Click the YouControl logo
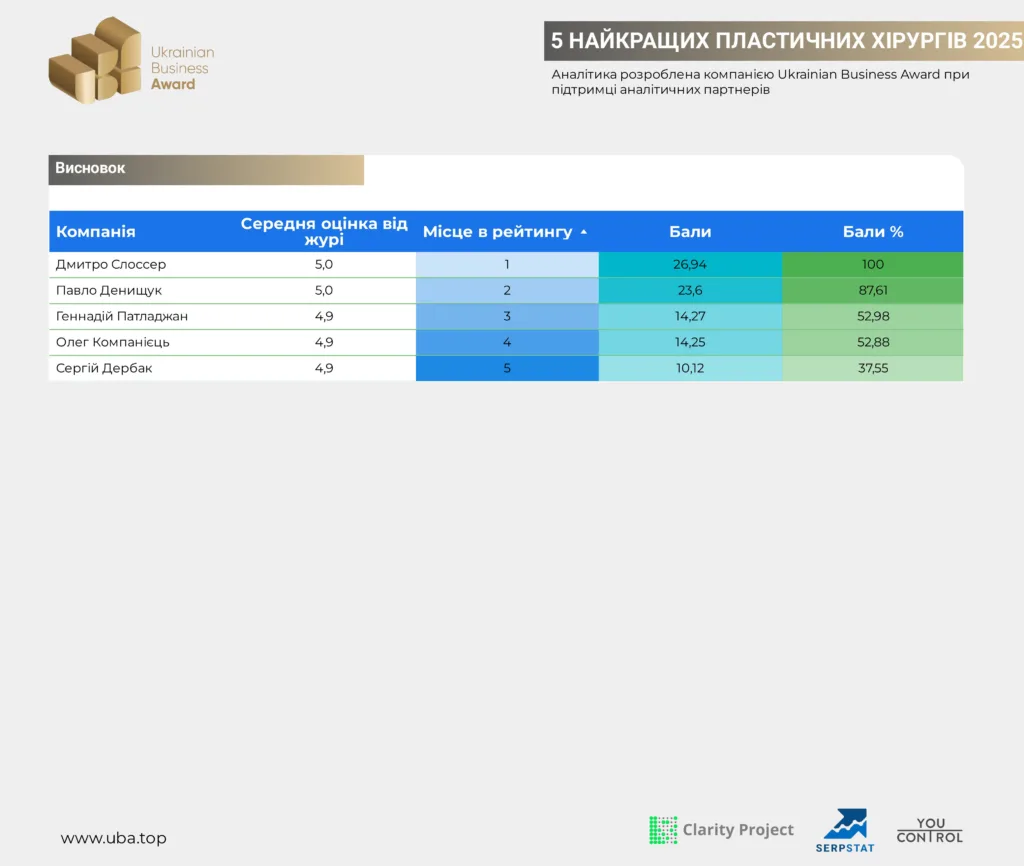Viewport: 1024px width, 866px height. 929,831
